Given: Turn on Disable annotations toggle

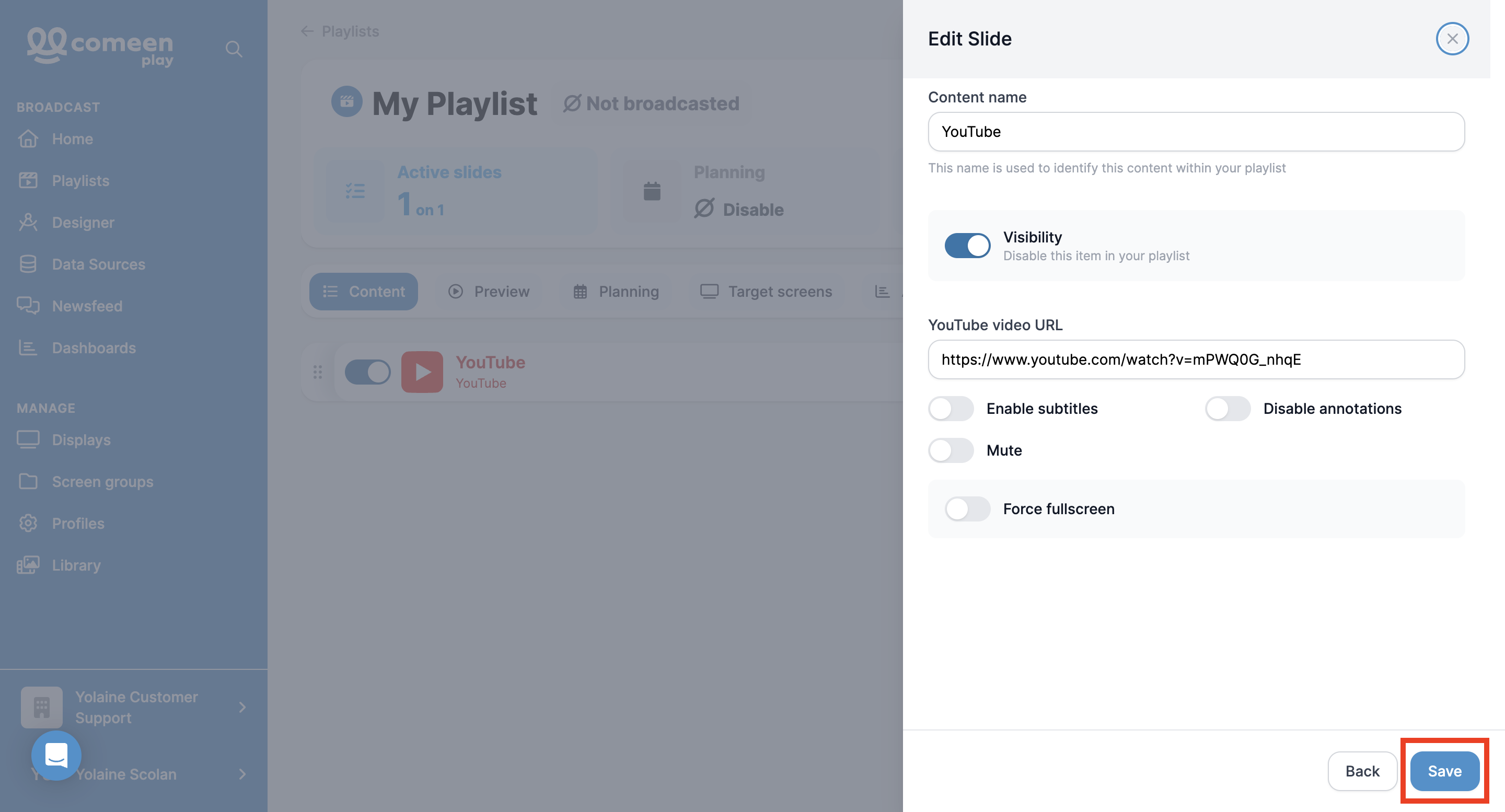Looking at the screenshot, I should 1228,408.
